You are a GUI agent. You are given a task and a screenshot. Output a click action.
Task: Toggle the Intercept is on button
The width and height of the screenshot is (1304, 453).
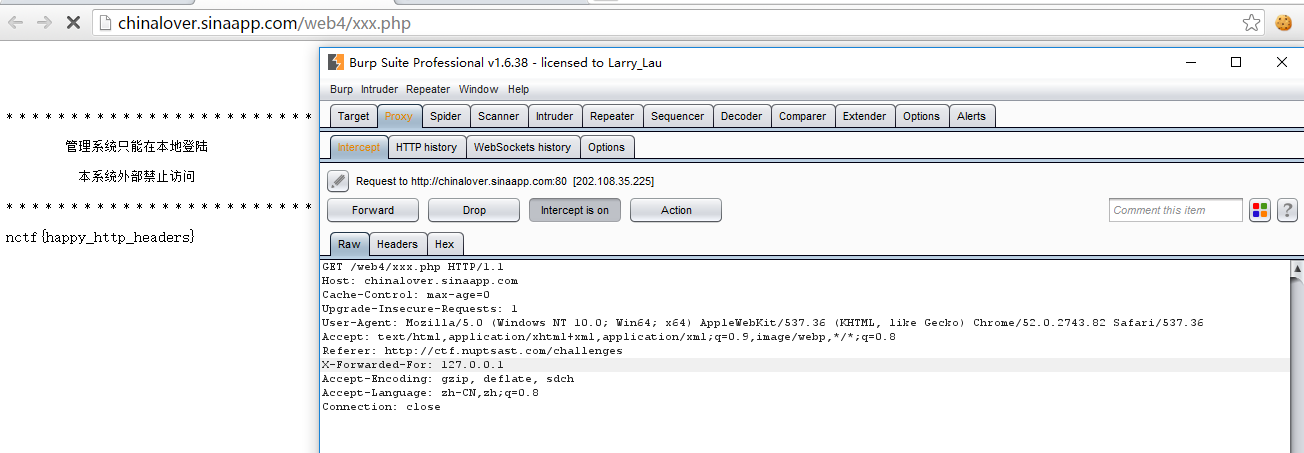(x=575, y=210)
